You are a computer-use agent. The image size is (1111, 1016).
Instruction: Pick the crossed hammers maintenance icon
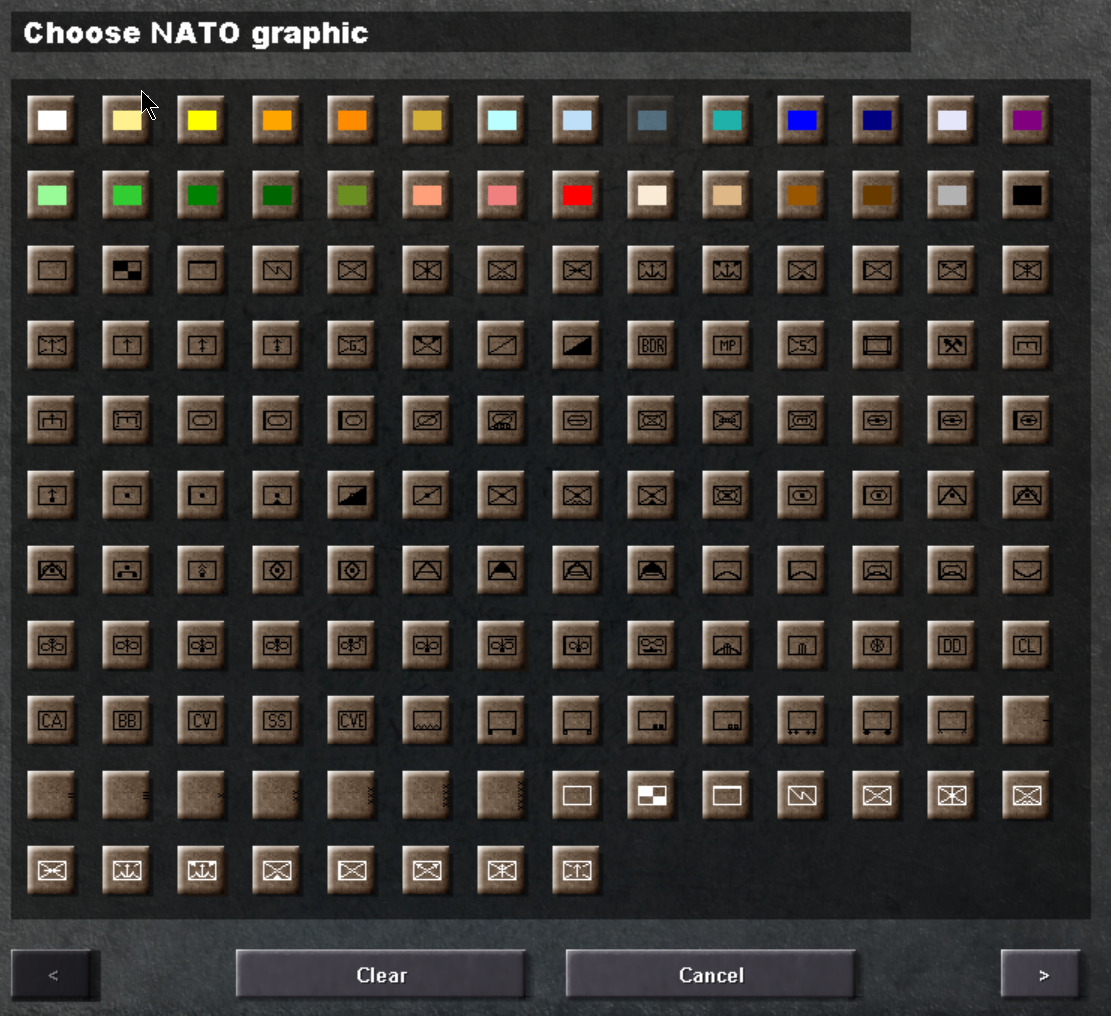pos(952,345)
